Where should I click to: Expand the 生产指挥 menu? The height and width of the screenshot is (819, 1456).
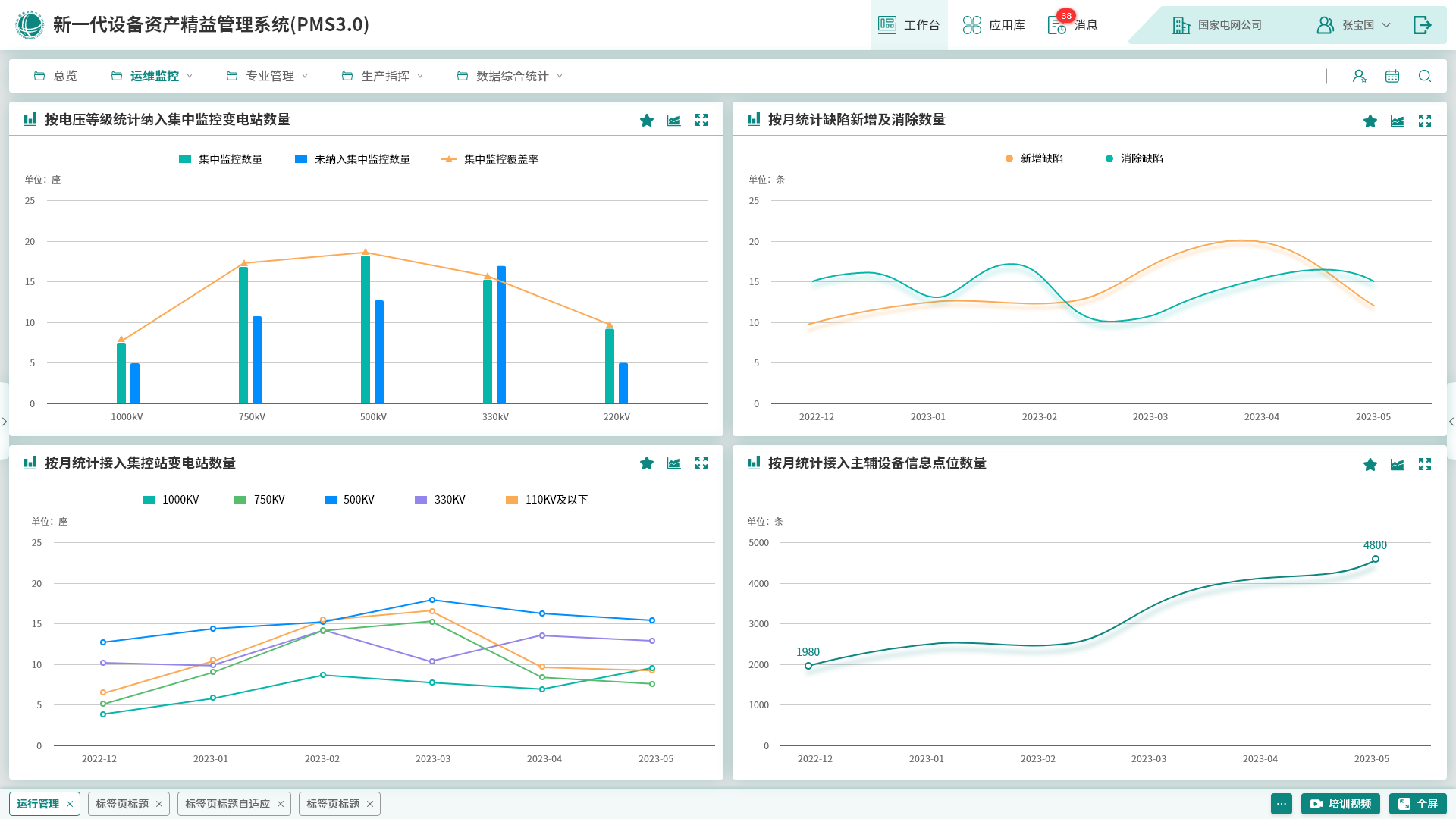(382, 76)
